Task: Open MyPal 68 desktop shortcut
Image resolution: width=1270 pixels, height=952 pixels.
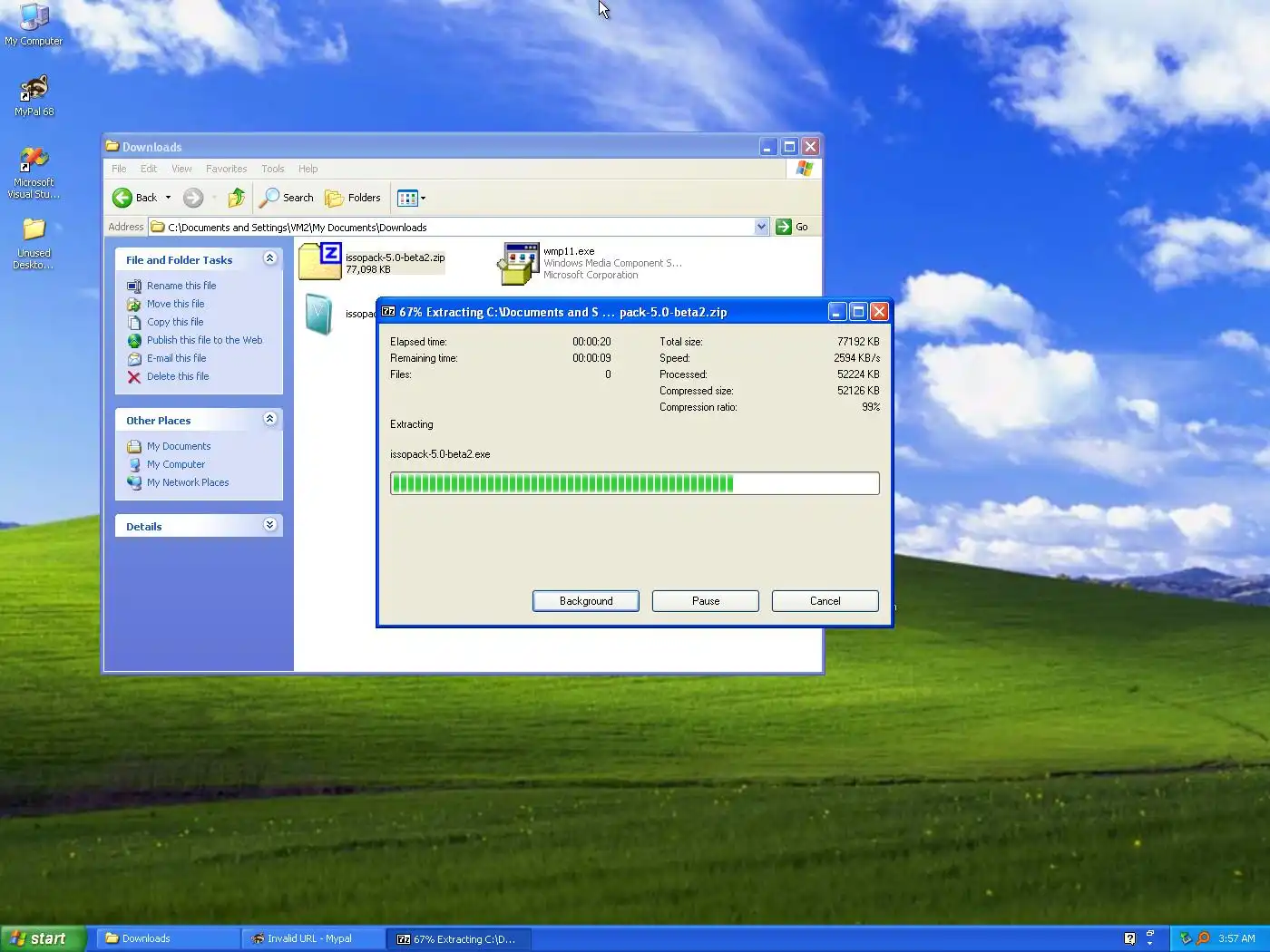Action: point(34,95)
